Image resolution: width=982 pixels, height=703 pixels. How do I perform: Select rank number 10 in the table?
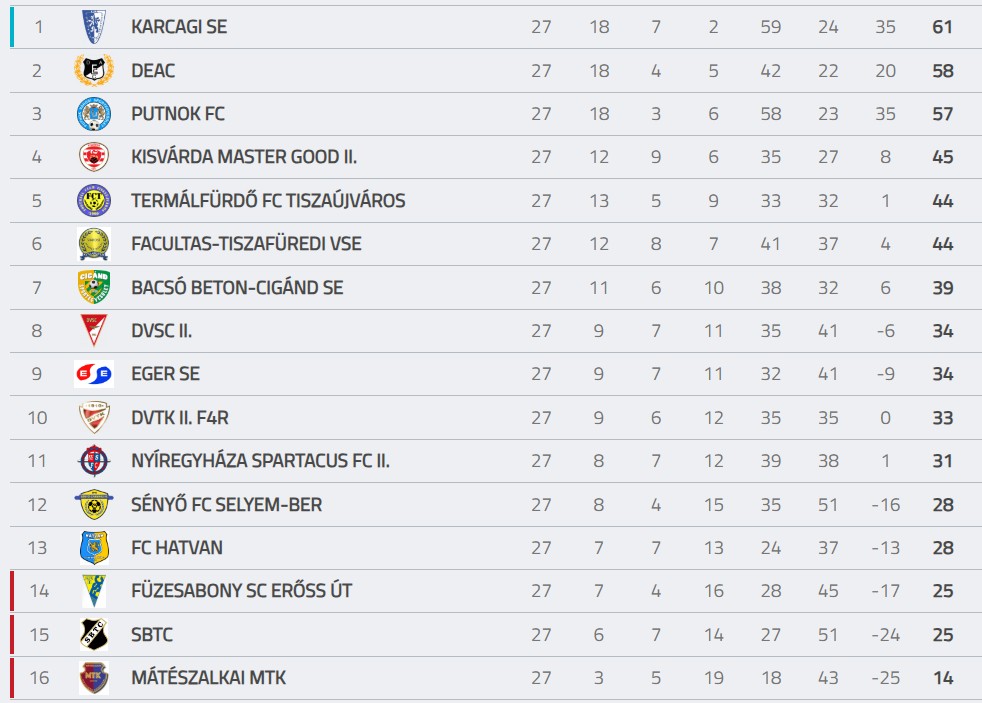[x=38, y=418]
